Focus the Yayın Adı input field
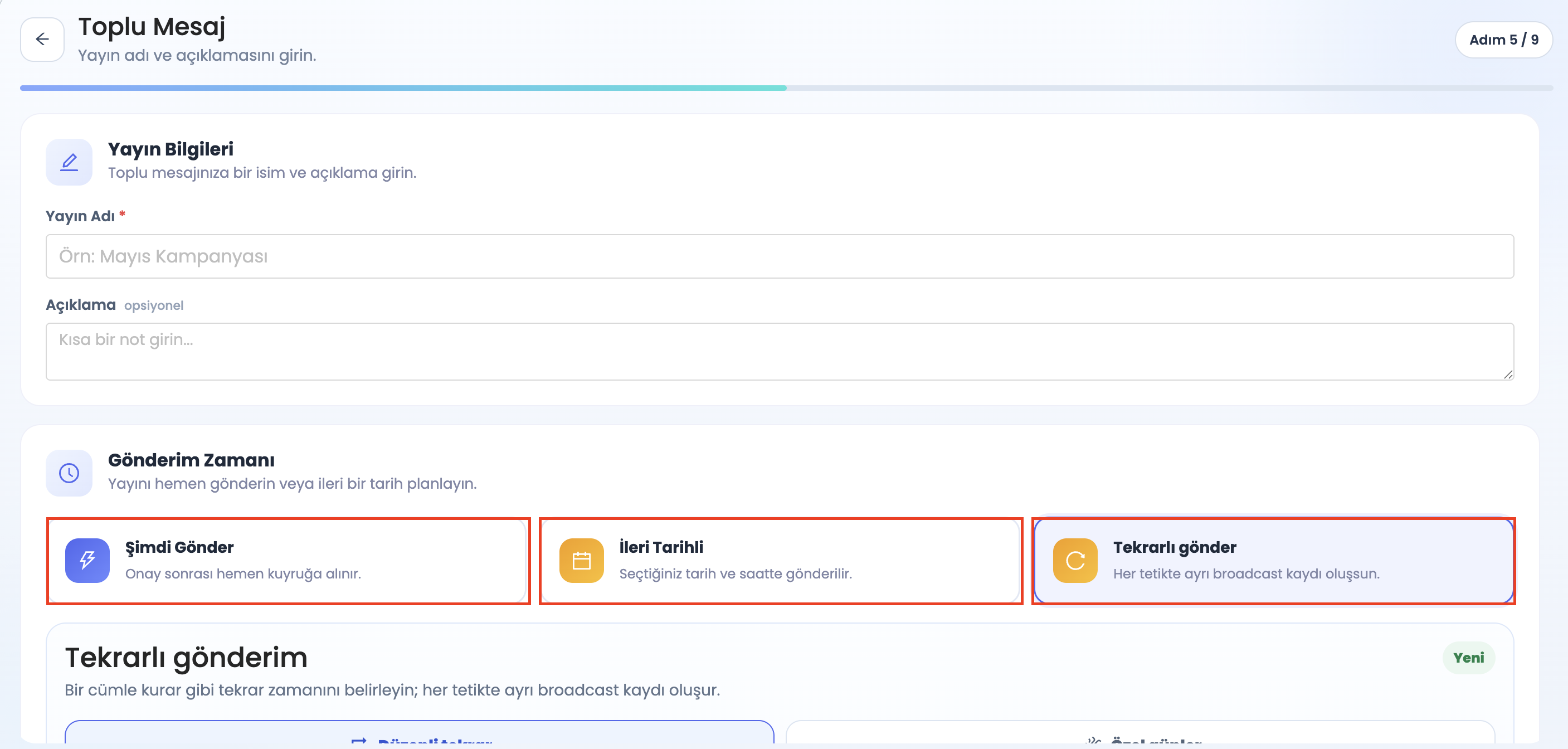The height and width of the screenshot is (749, 1568). tap(780, 256)
